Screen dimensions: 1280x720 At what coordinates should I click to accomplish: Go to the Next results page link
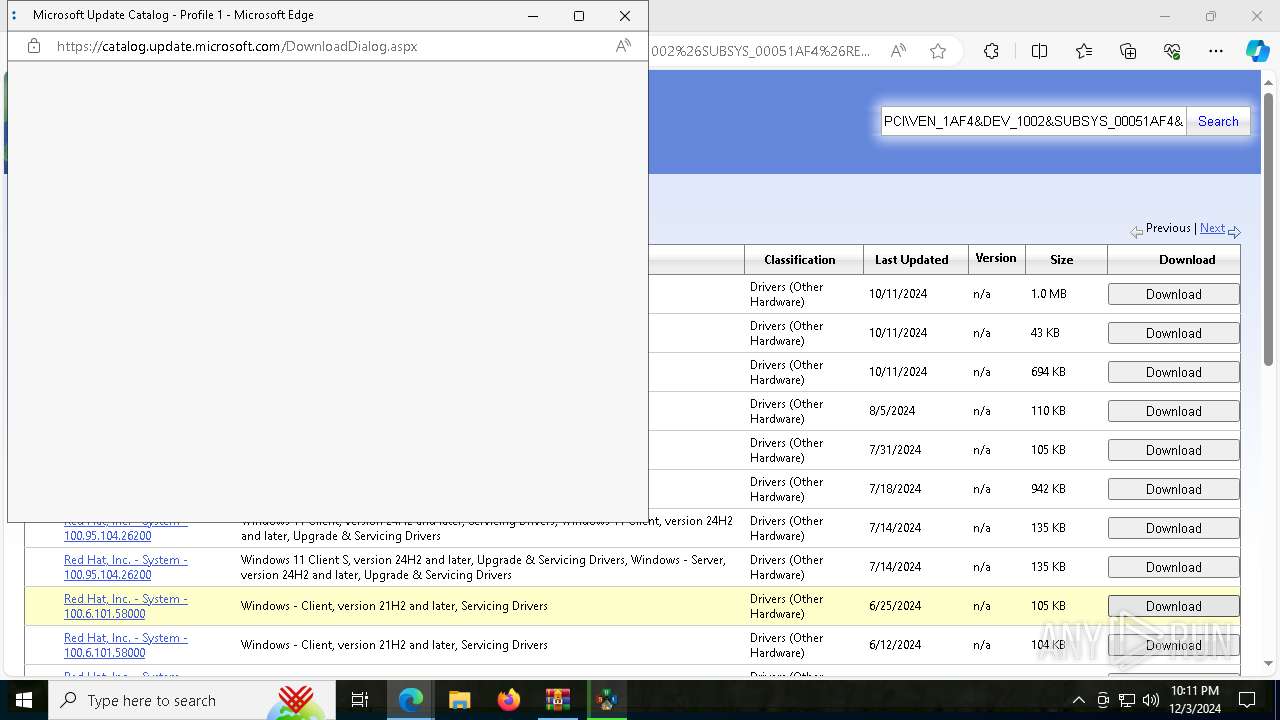tap(1212, 228)
